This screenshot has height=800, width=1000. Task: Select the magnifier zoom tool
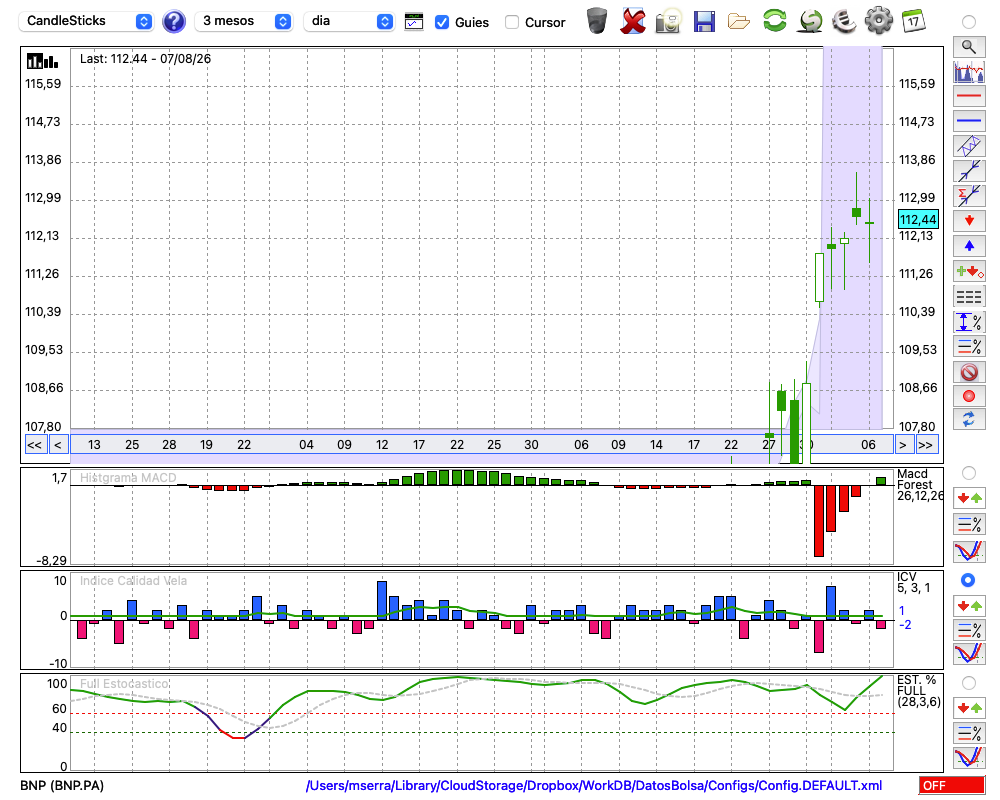coord(969,47)
